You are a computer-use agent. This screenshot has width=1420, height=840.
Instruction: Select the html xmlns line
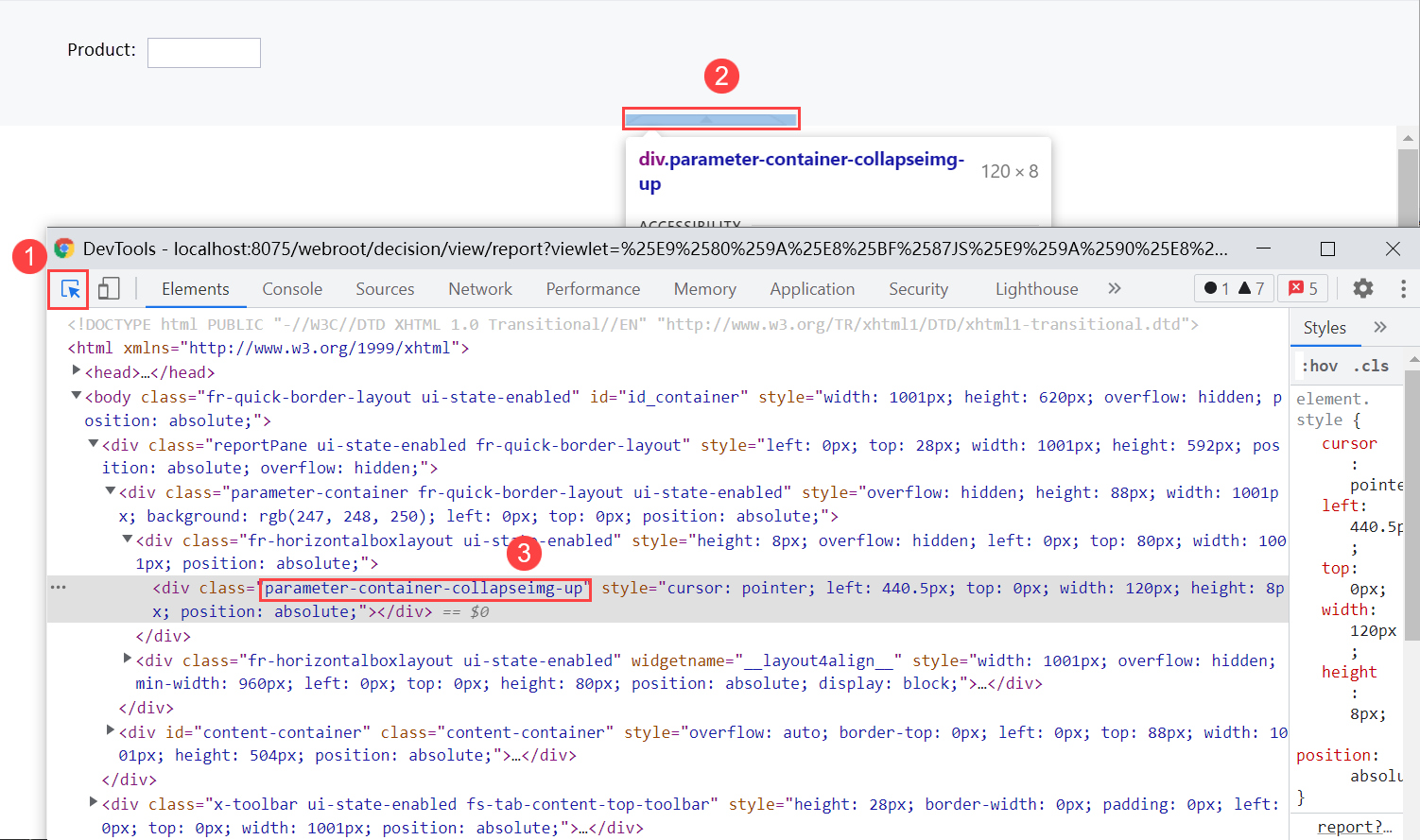tap(268, 348)
